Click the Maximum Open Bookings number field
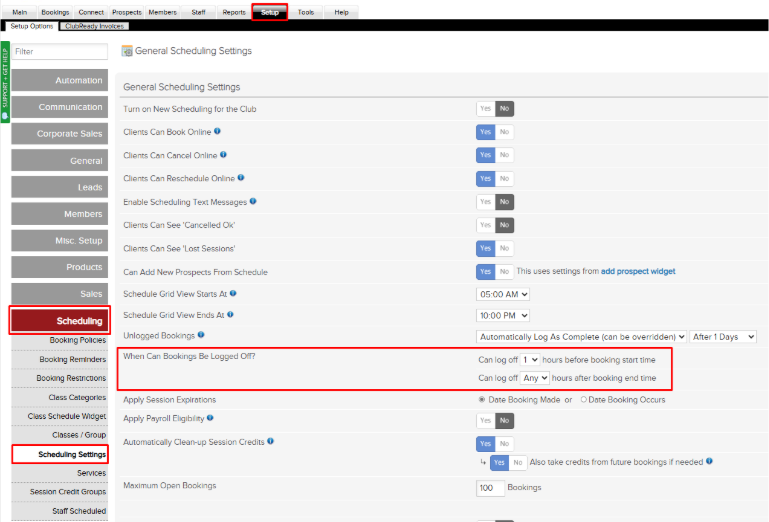 (x=491, y=488)
